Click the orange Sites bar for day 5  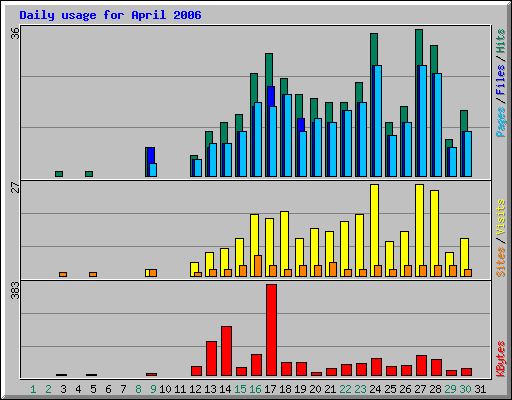(93, 274)
